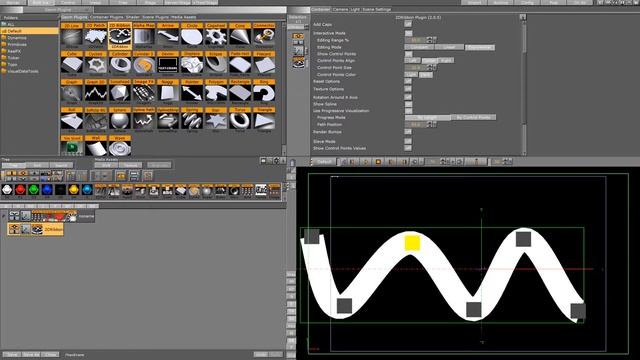
Task: Set Editing Mode to Linear
Action: (x=449, y=47)
